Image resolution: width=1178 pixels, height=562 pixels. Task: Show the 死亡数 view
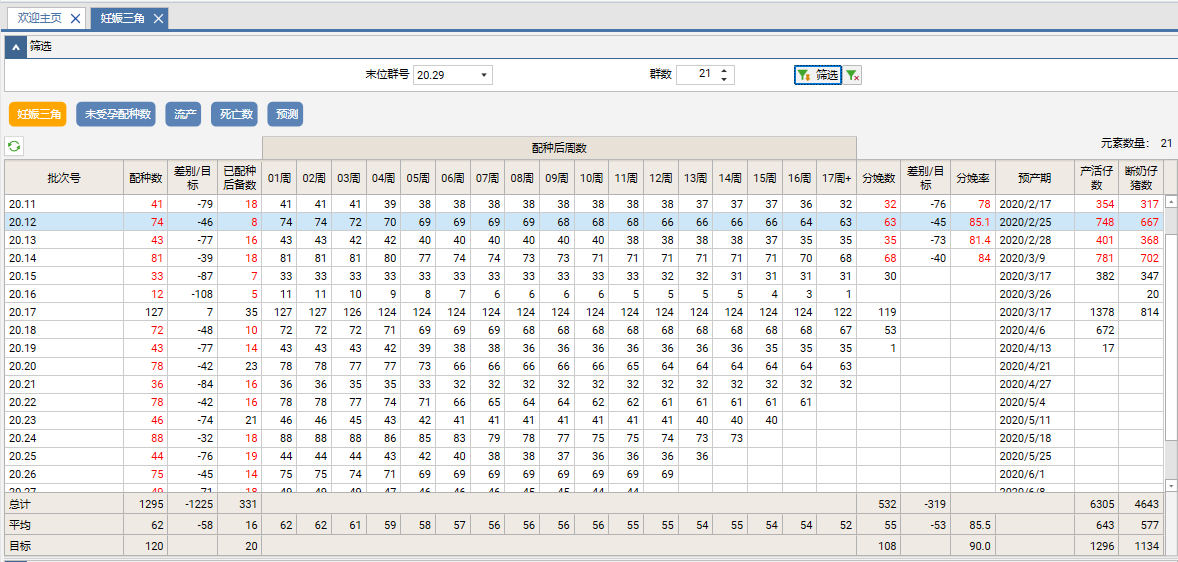point(236,114)
